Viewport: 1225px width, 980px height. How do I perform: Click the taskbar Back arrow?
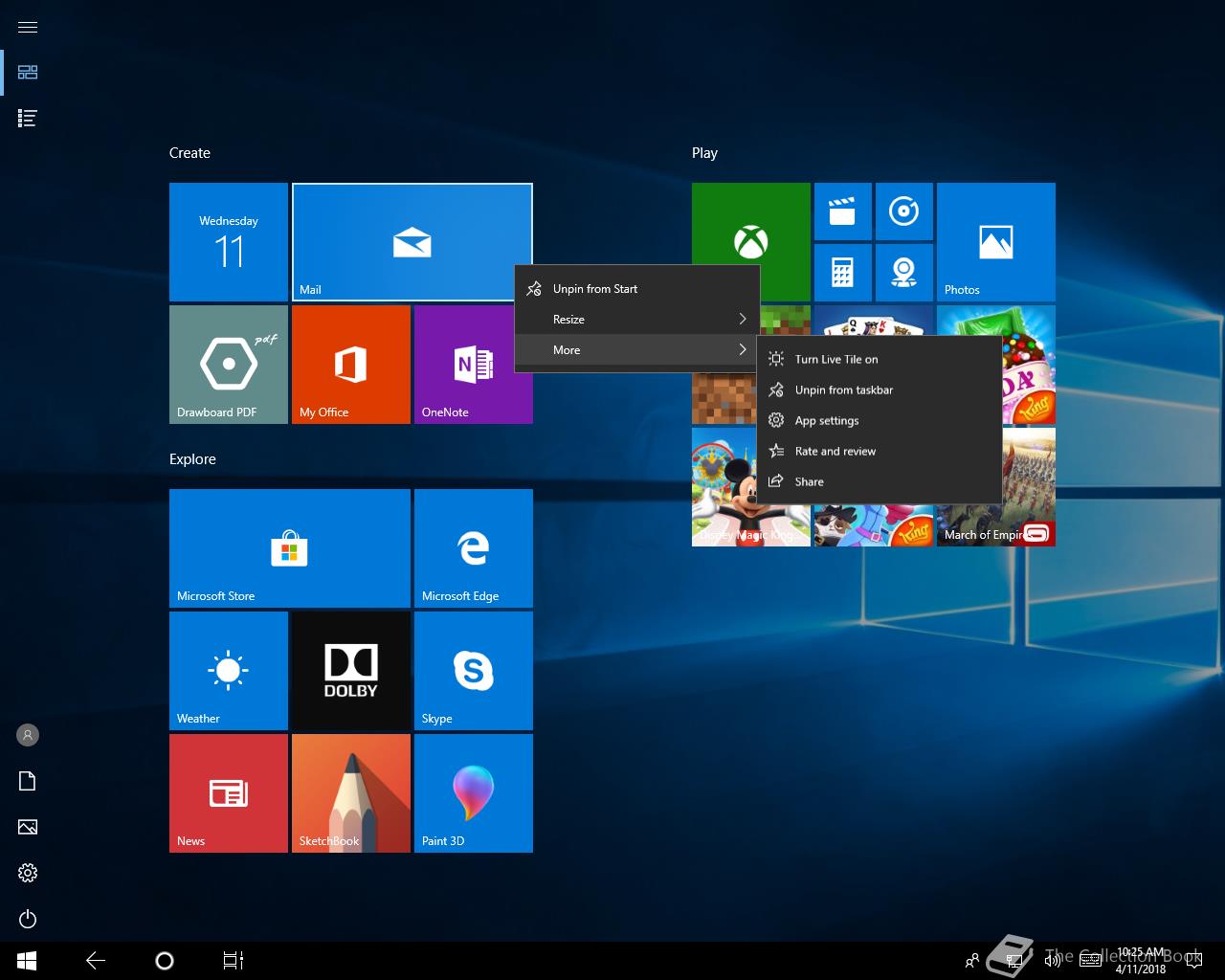[96, 961]
